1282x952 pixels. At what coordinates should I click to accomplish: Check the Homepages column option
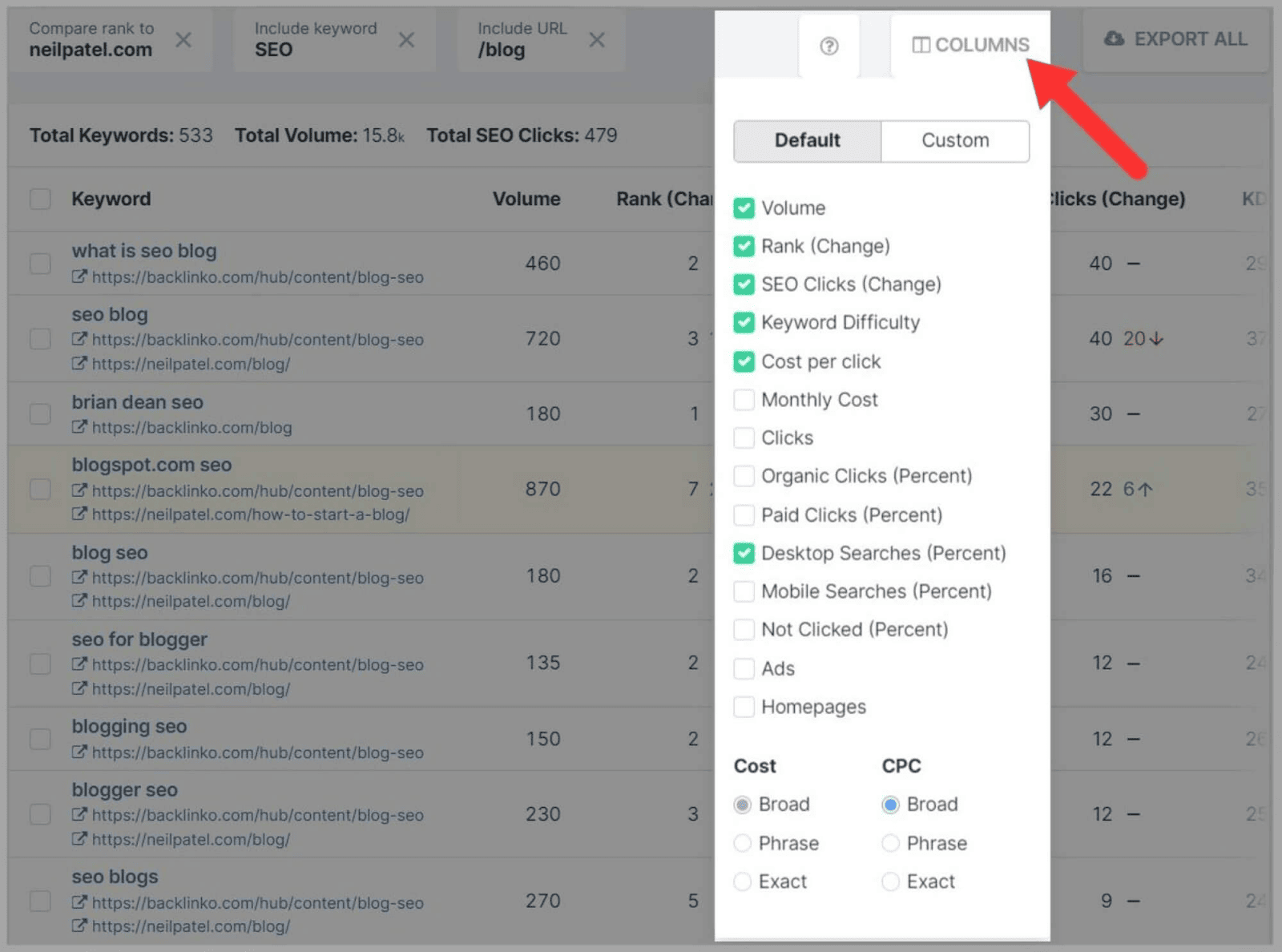click(744, 707)
